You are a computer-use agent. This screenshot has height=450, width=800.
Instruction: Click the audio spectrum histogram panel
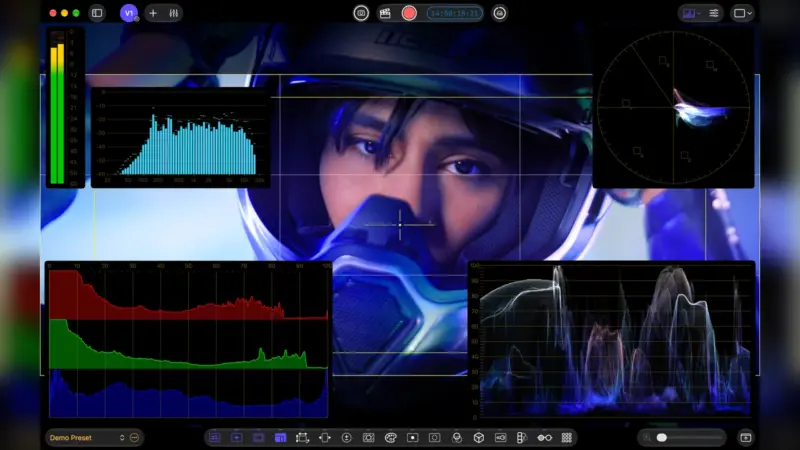(x=180, y=137)
